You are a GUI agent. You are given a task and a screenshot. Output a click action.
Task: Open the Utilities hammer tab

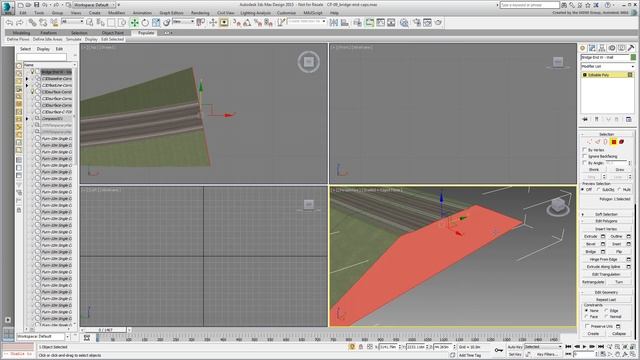(x=631, y=48)
